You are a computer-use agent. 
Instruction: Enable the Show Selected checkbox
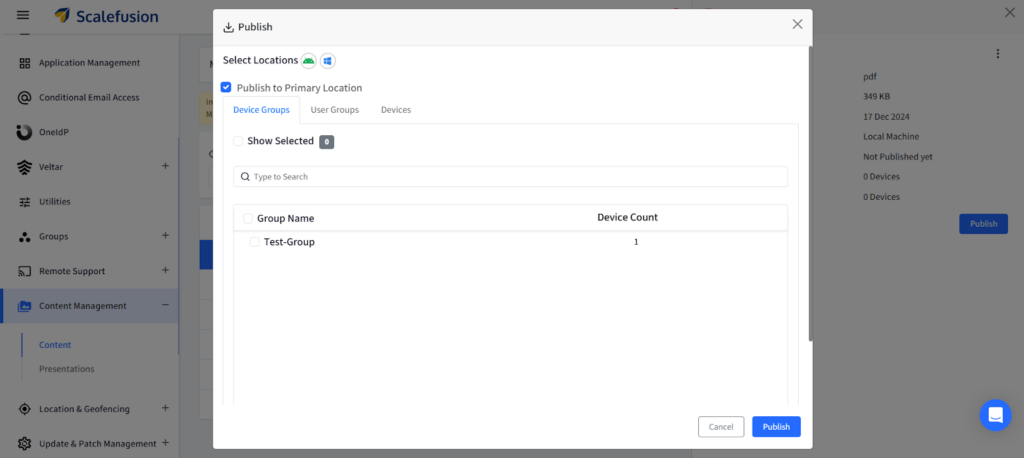[238, 141]
